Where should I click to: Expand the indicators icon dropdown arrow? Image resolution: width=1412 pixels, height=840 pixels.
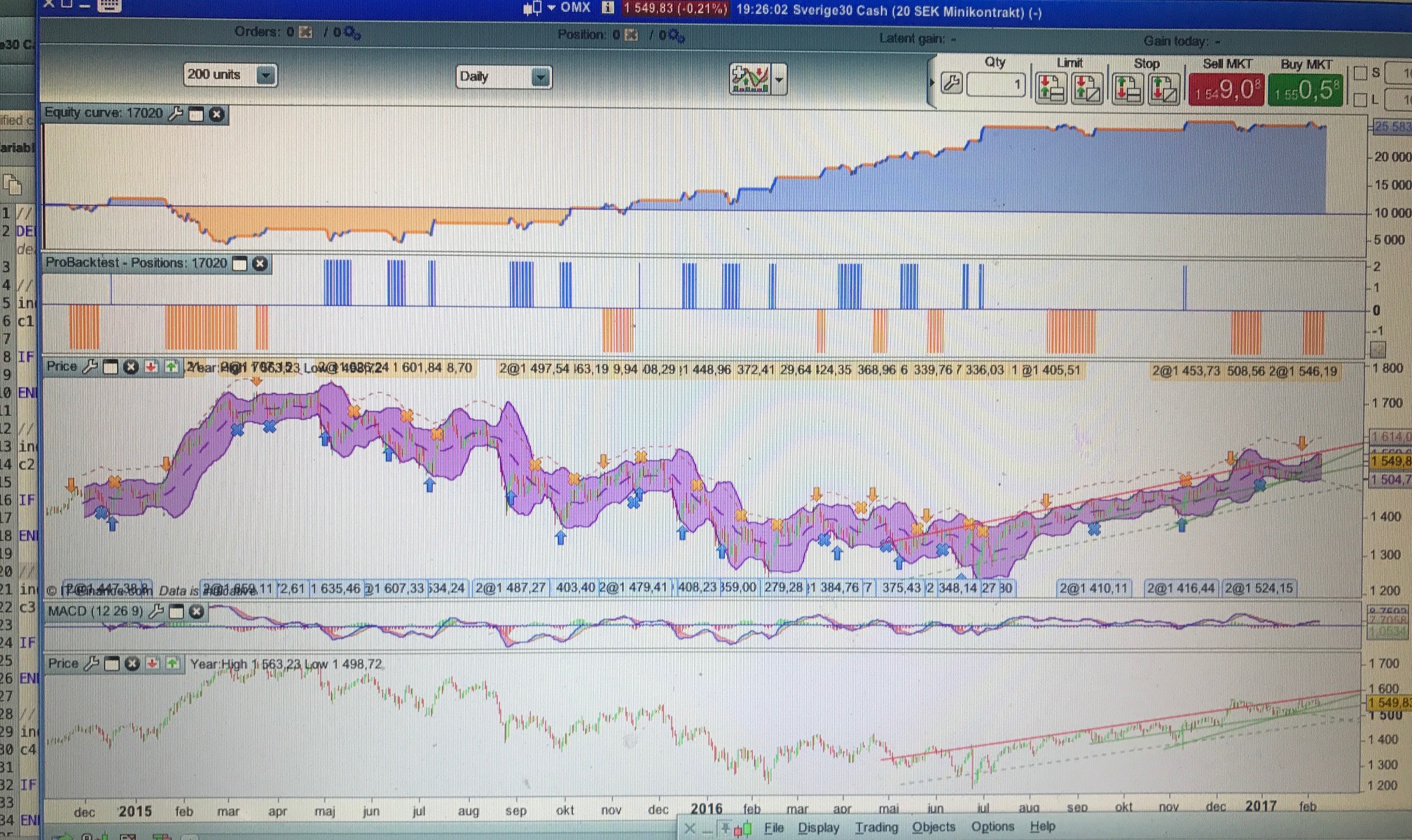[x=780, y=79]
